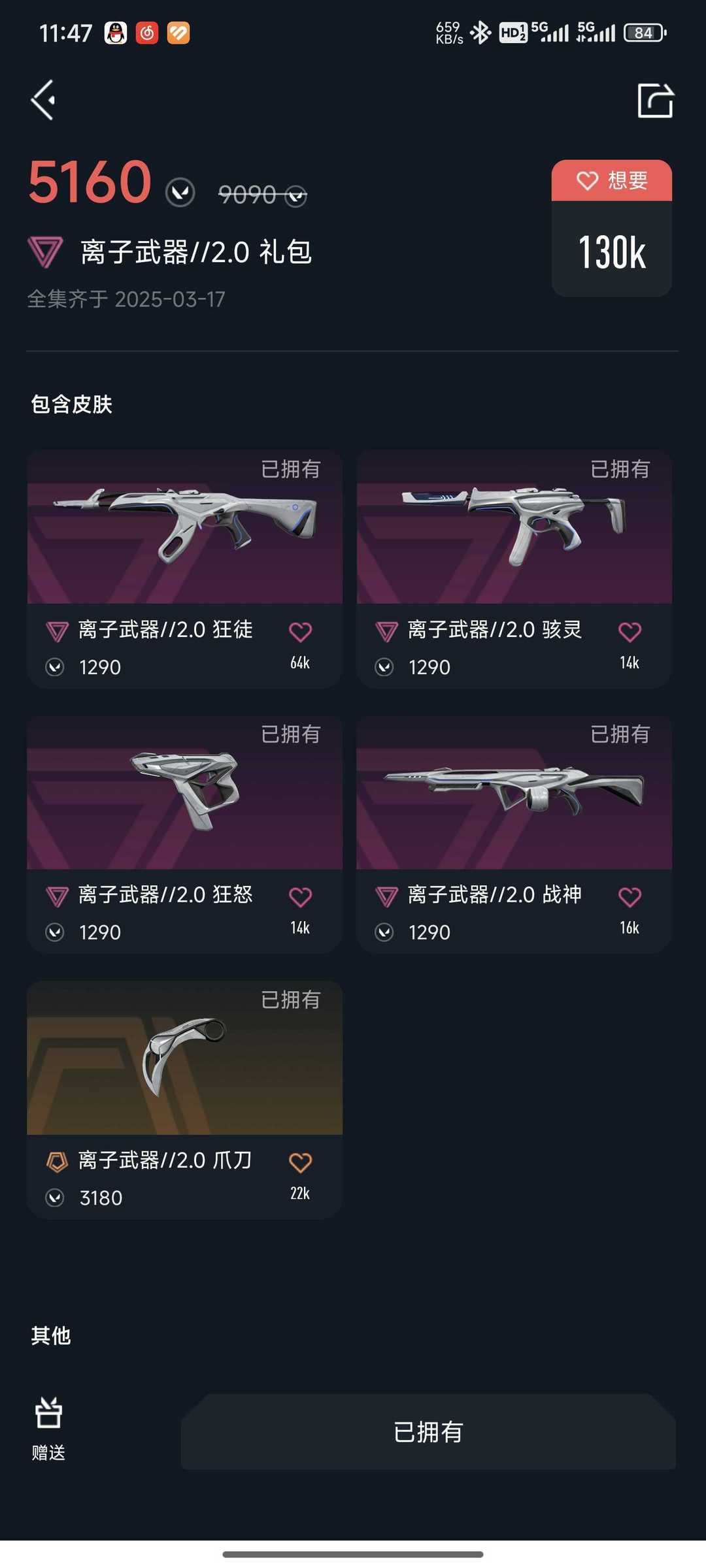The height and width of the screenshot is (1568, 706).
Task: Open the 狂怒 Frenzy skin thumbnail
Action: coord(185,792)
